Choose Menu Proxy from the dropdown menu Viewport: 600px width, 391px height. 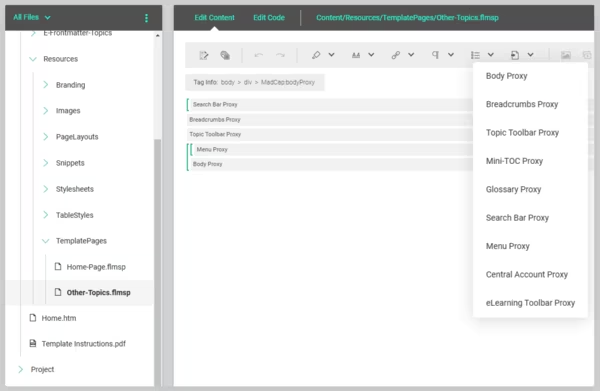pos(530,246)
